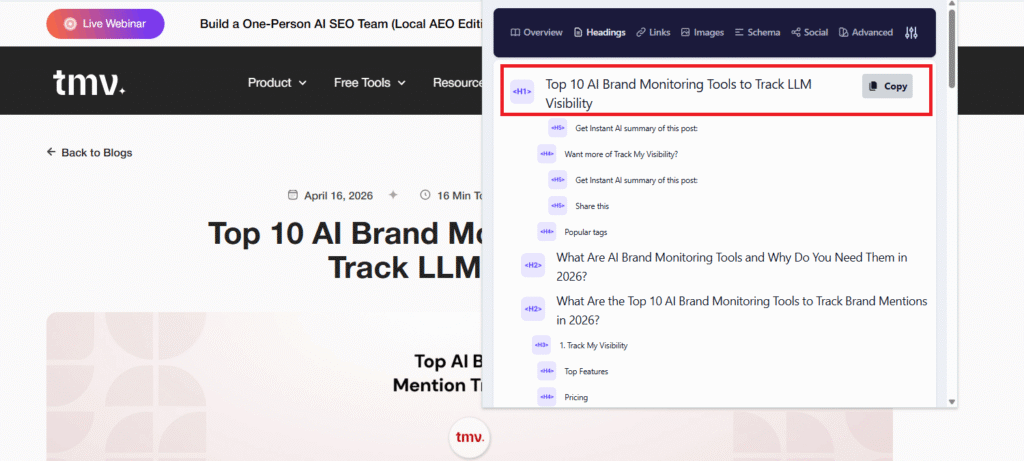Viewport: 1024px width, 461px height.
Task: Click the H1 tag badge
Action: click(522, 92)
